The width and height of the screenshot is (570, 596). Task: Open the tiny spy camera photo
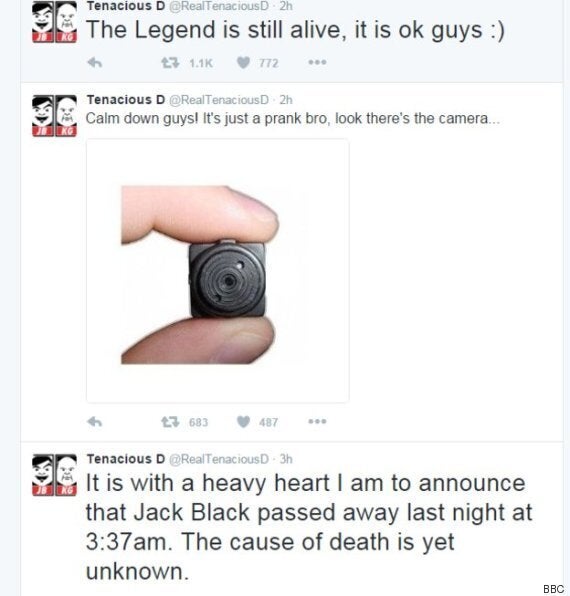(x=217, y=270)
